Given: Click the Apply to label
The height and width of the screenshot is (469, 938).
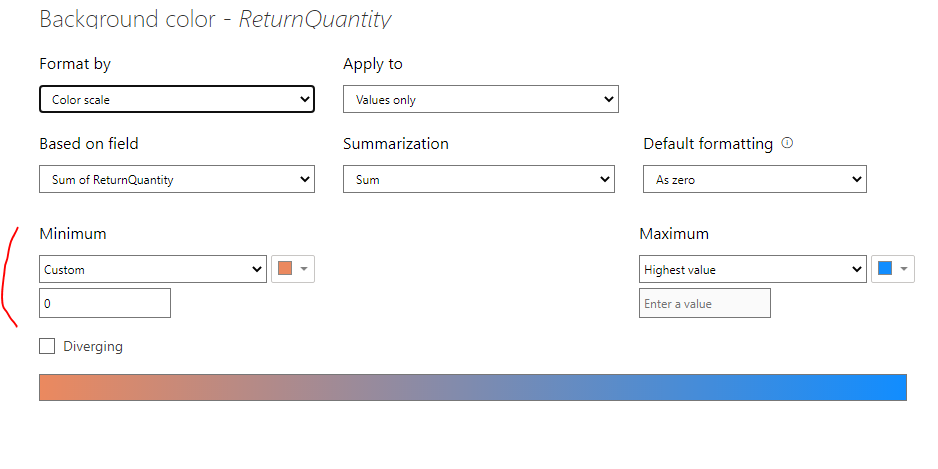Looking at the screenshot, I should pos(373,64).
